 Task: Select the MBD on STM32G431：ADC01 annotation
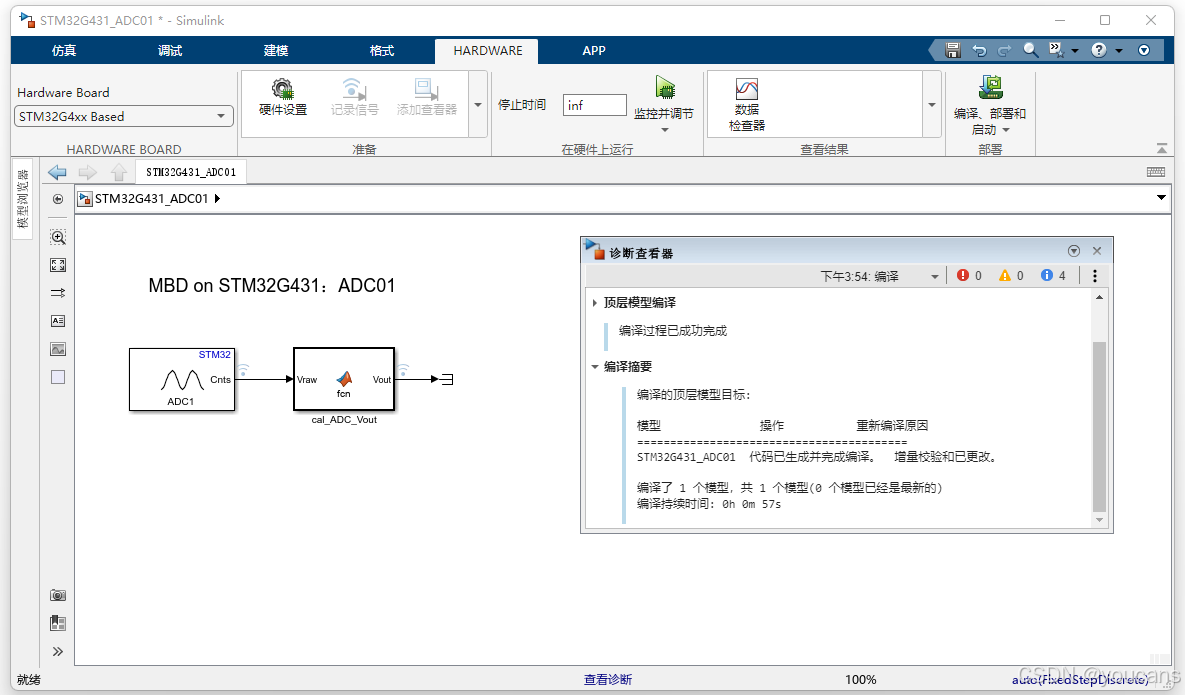point(271,286)
